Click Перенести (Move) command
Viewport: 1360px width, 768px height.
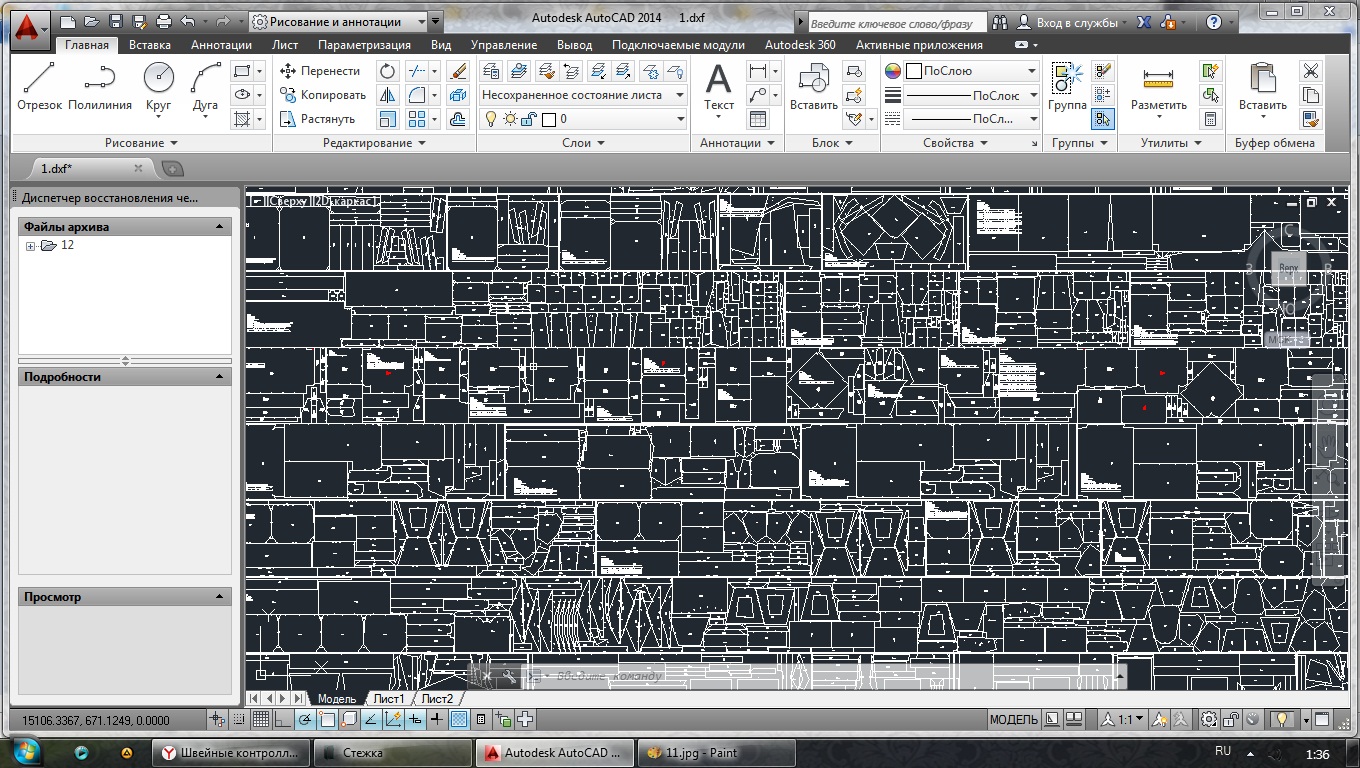point(319,71)
